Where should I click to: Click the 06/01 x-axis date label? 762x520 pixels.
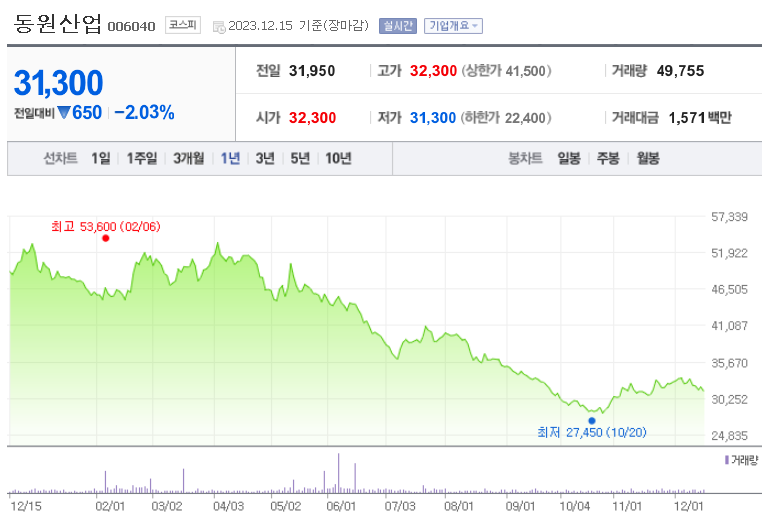341,506
